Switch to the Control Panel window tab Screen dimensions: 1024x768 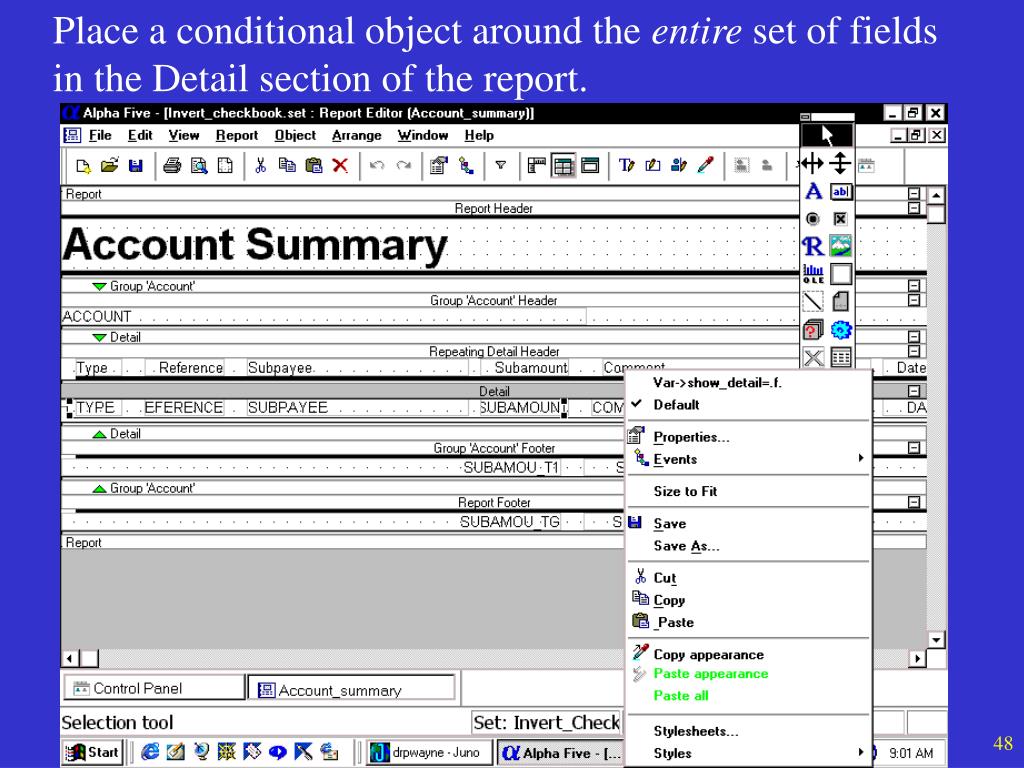[154, 688]
